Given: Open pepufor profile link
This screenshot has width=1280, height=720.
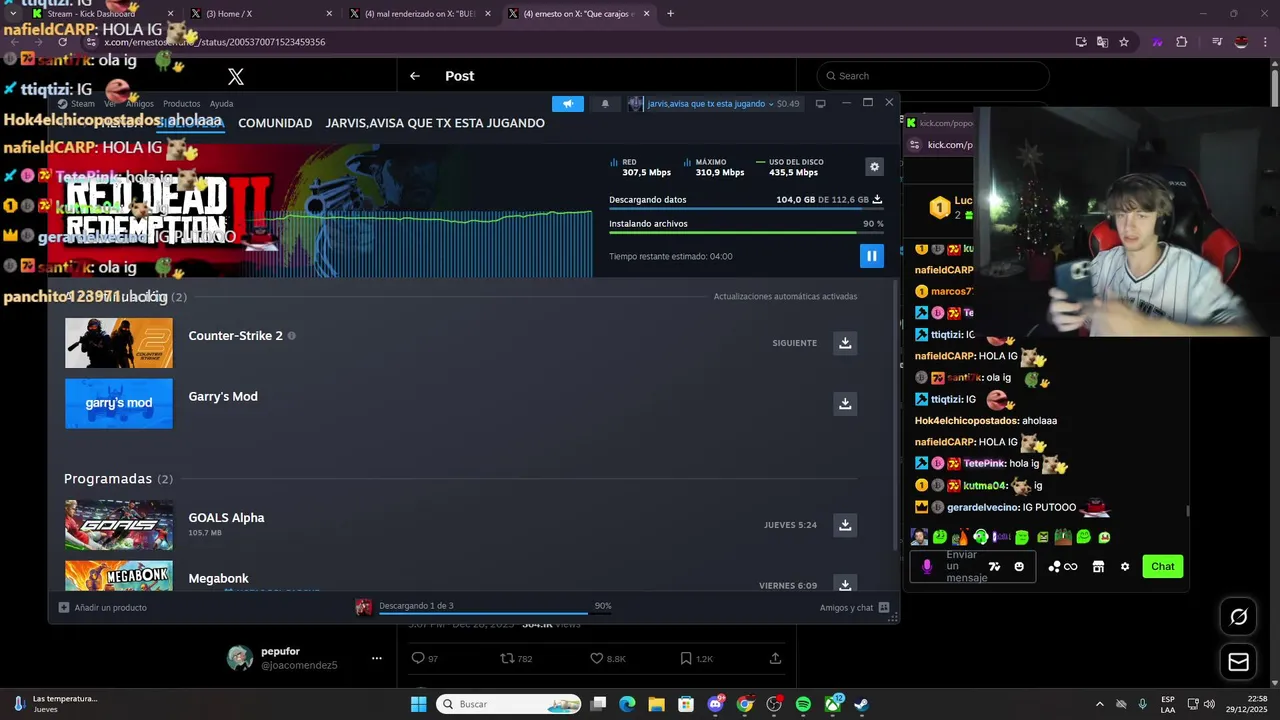Looking at the screenshot, I should coord(281,652).
